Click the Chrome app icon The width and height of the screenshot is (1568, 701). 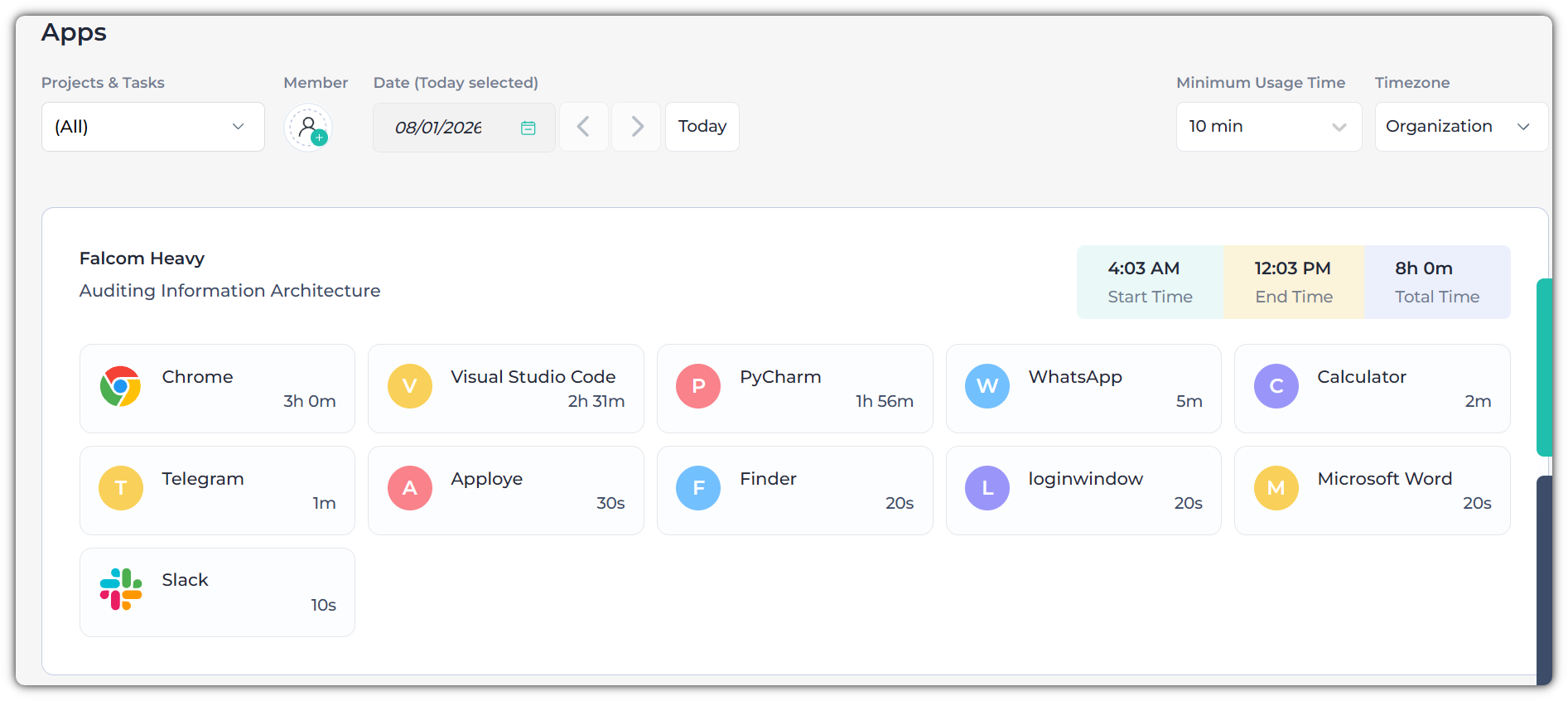pyautogui.click(x=120, y=386)
